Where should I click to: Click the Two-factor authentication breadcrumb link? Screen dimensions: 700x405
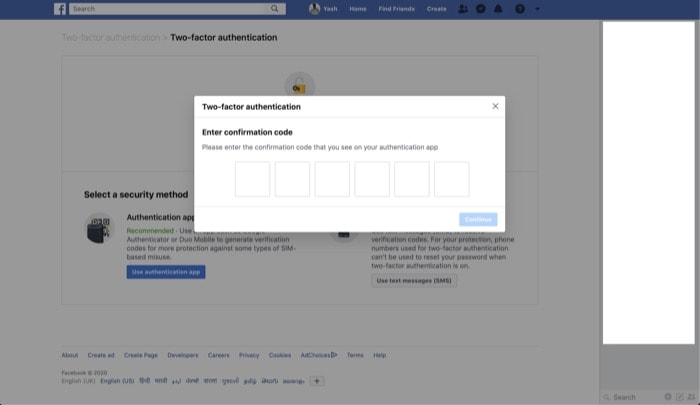pyautogui.click(x=111, y=38)
